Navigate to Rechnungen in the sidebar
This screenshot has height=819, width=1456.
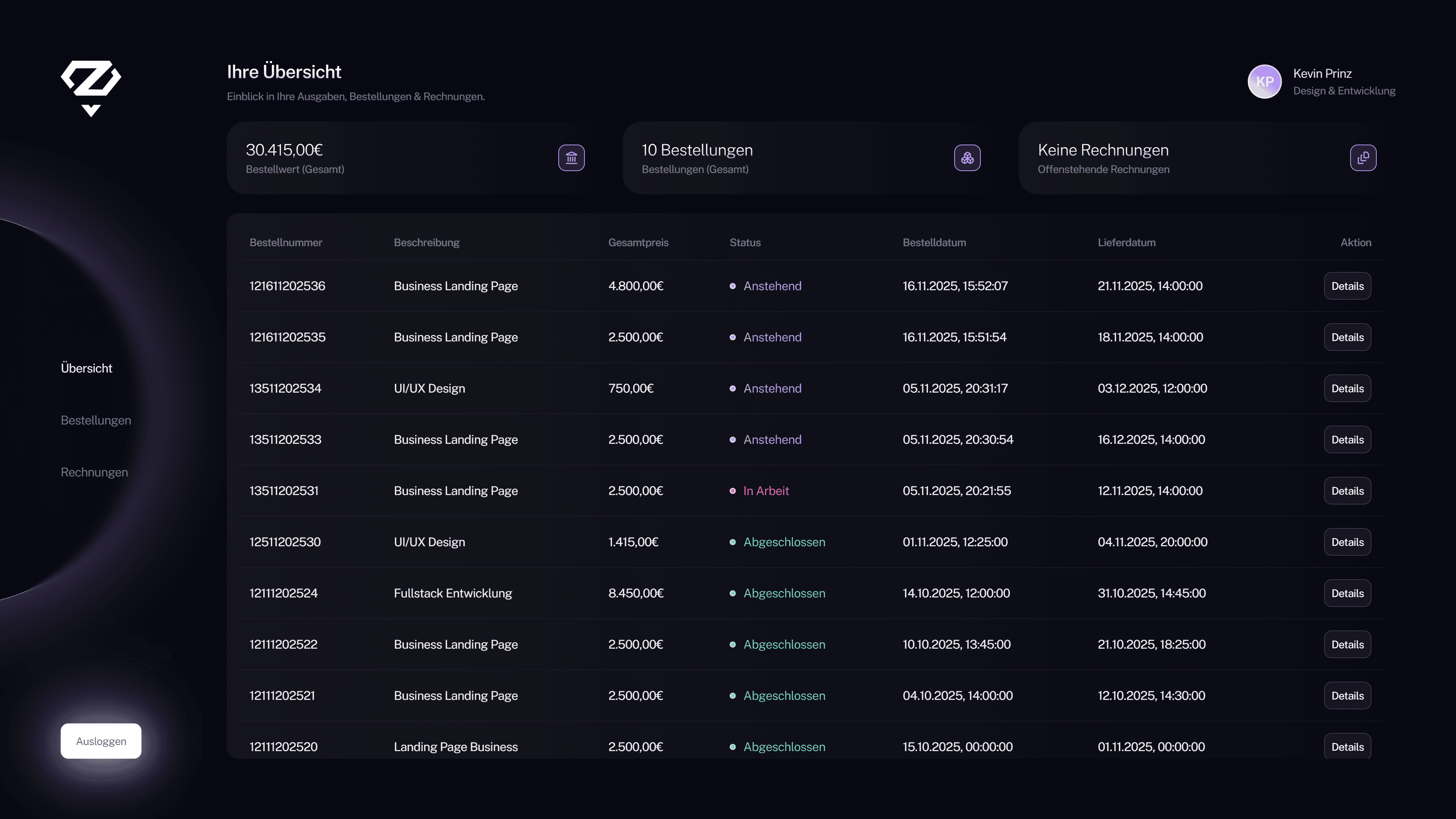pyautogui.click(x=94, y=472)
